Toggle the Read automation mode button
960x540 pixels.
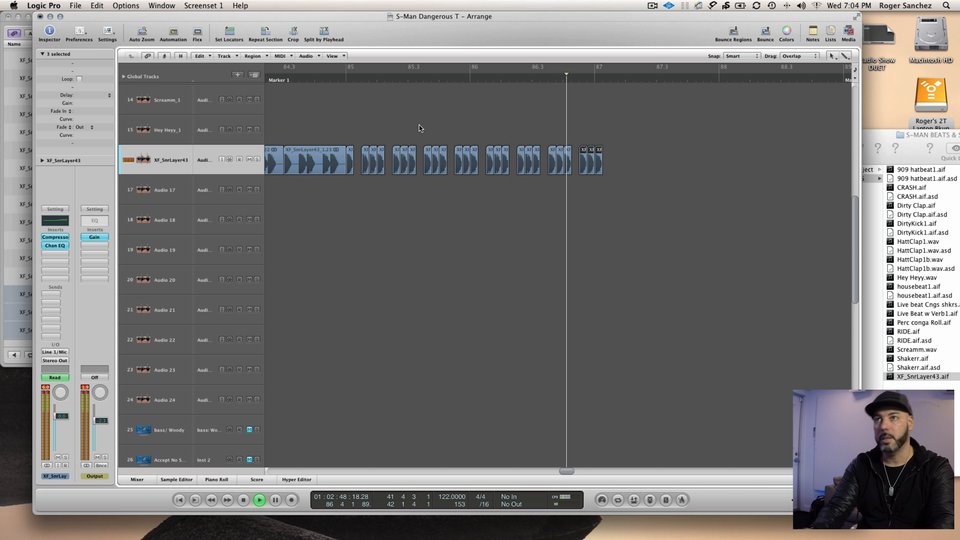click(55, 377)
